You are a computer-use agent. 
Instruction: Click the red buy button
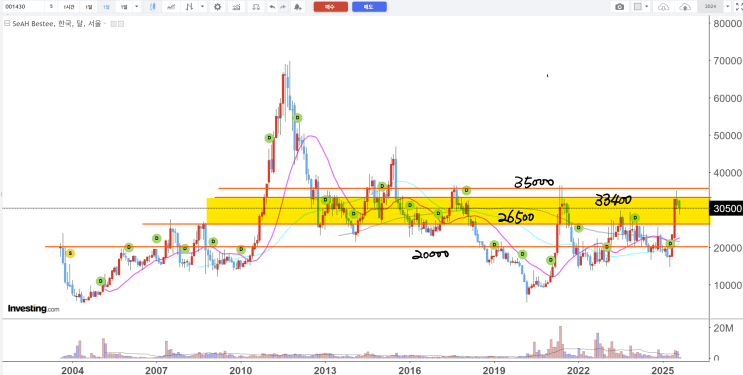(331, 7)
